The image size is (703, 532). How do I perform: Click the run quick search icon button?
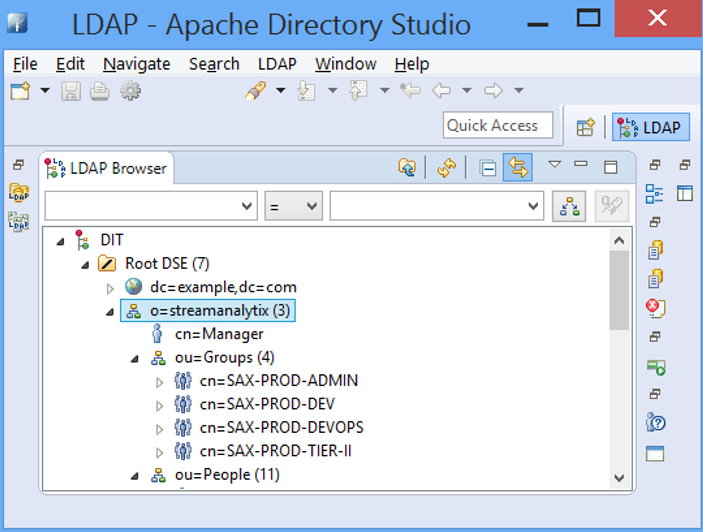tap(569, 206)
